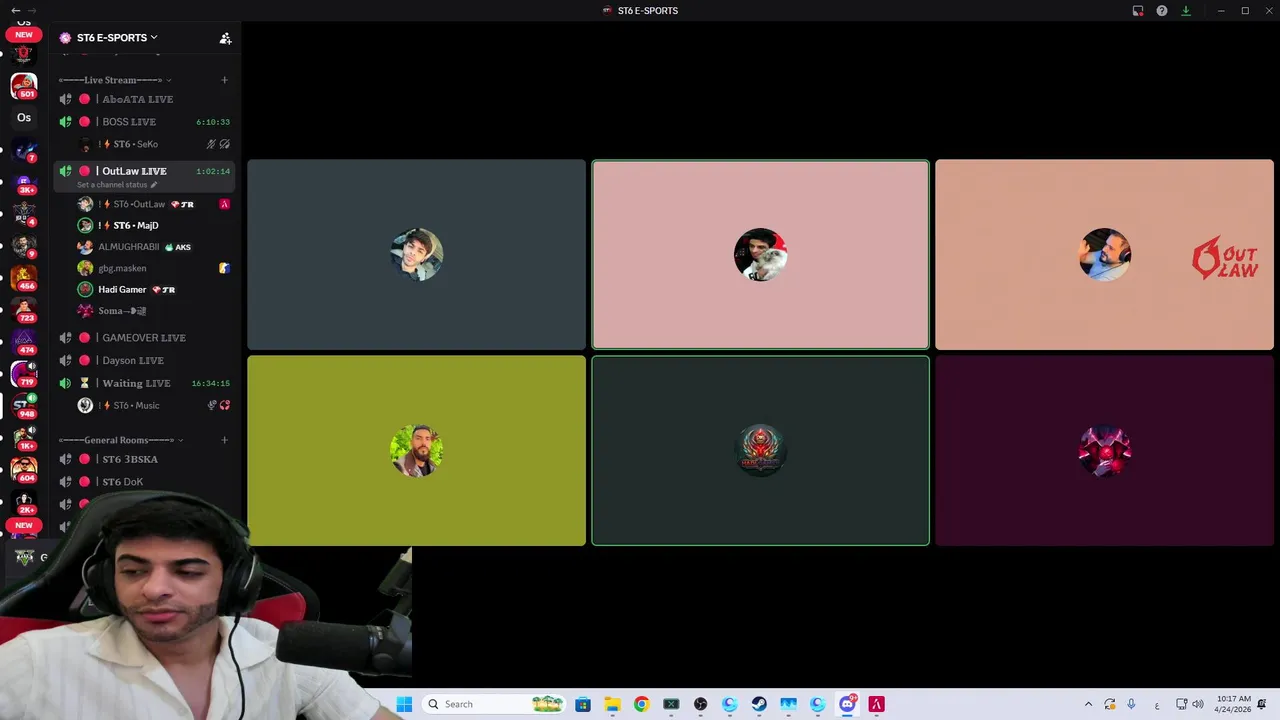This screenshot has height=720, width=1280.
Task: Open the clock showing 10:17 AM
Action: [x=1233, y=704]
